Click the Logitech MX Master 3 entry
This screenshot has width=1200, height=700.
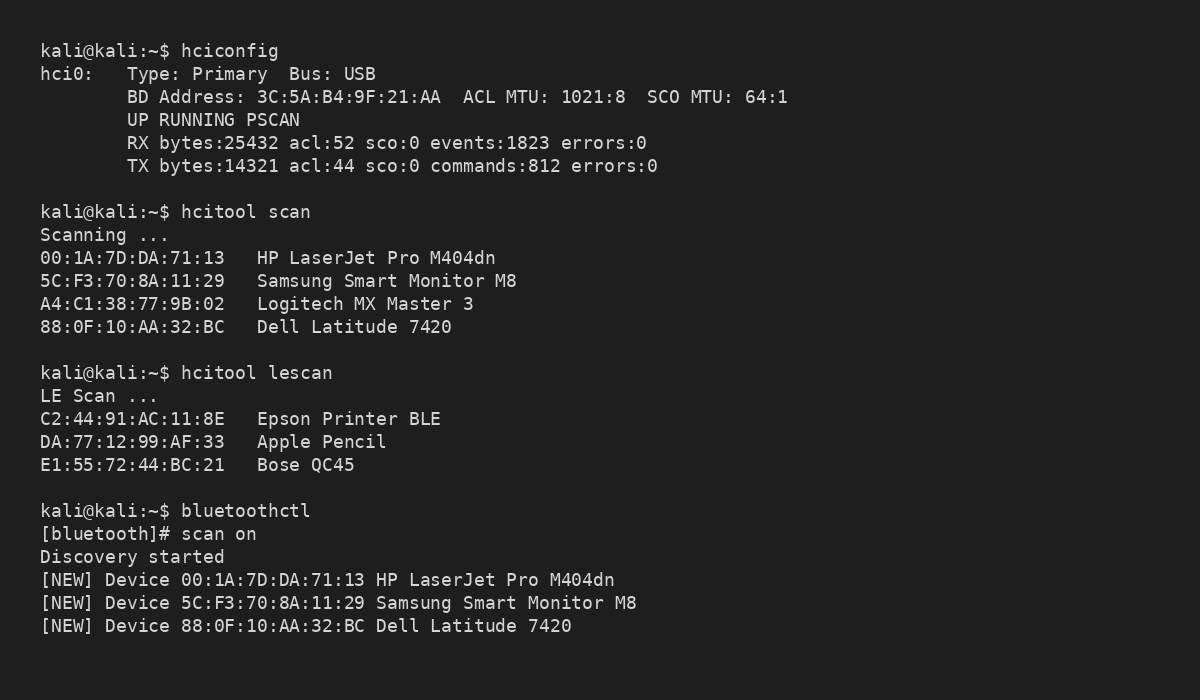click(x=364, y=304)
